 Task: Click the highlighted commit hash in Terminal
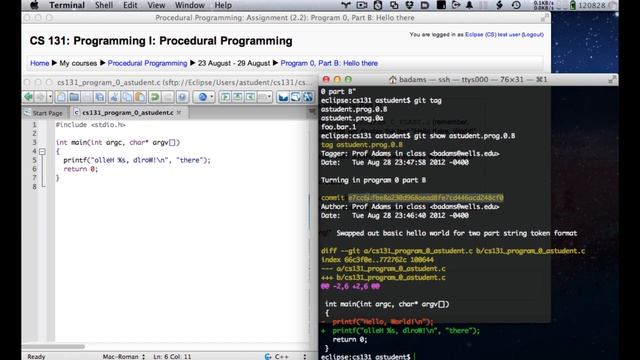(426, 198)
